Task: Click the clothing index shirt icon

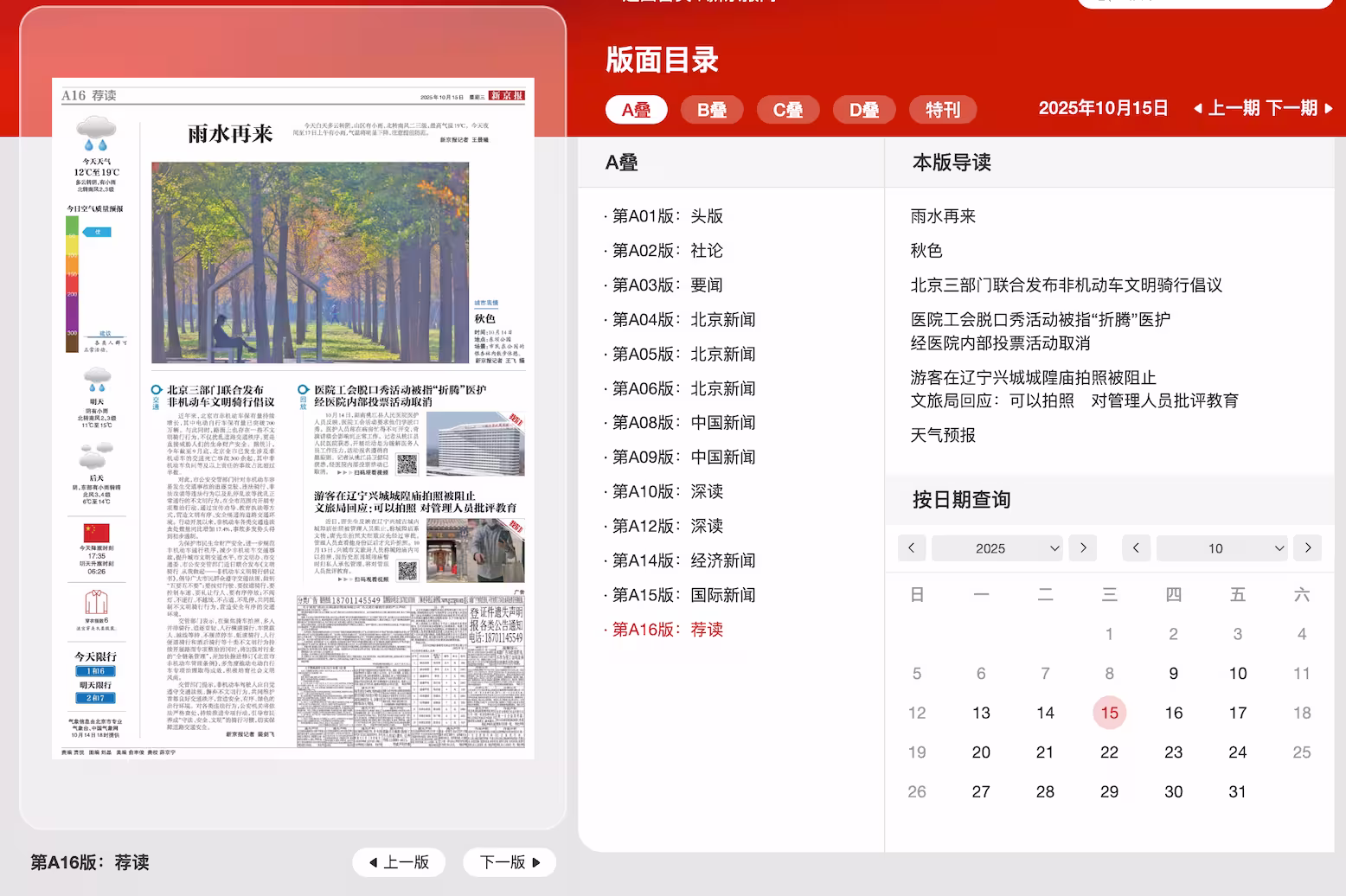Action: [96, 602]
